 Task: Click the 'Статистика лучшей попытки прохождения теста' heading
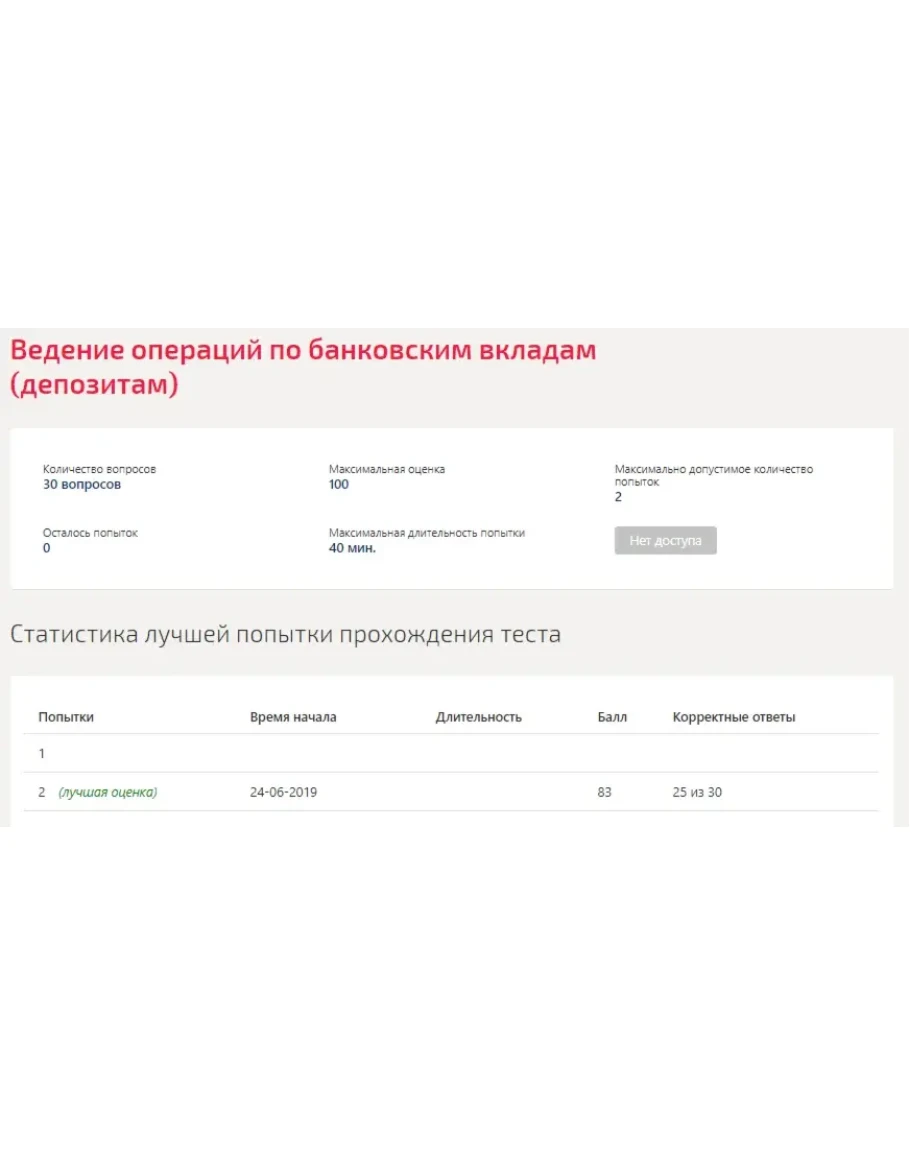click(285, 635)
